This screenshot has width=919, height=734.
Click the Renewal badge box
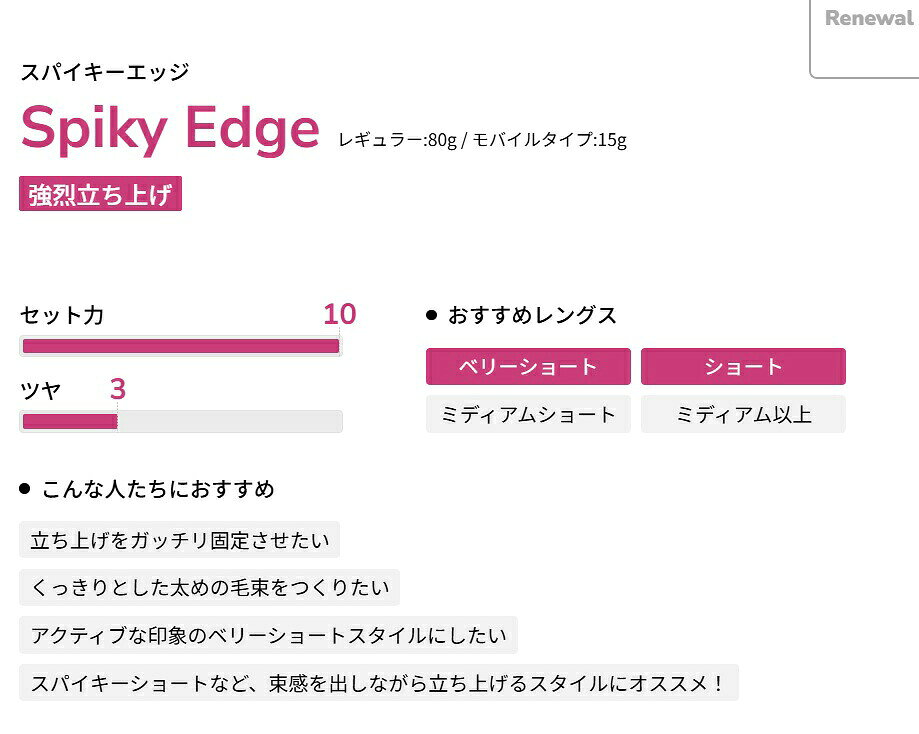864,39
